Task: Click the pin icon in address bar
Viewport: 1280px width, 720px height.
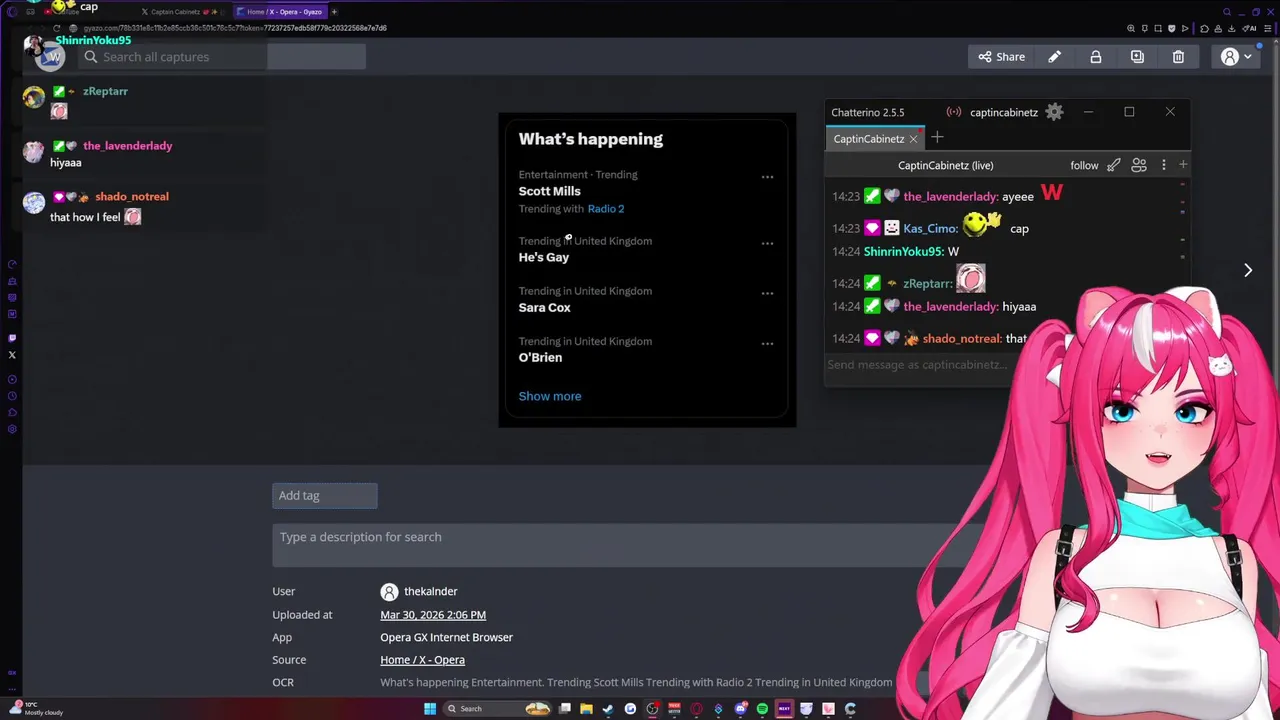Action: 1145,28
